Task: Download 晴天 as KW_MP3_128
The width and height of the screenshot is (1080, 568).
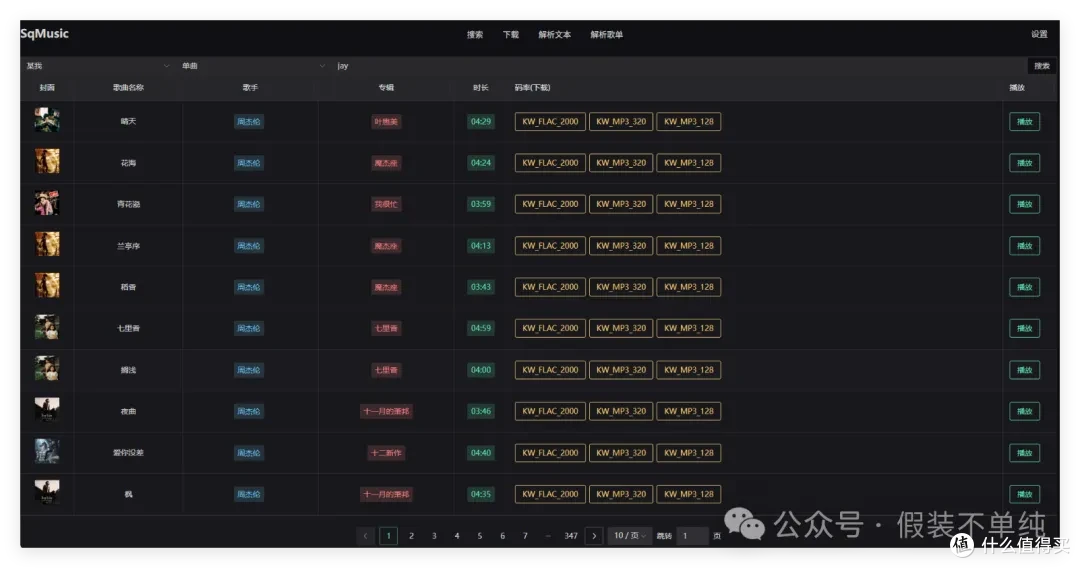Action: (688, 122)
